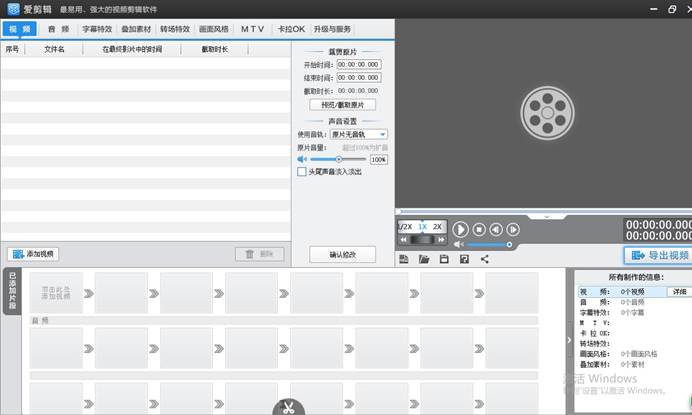Expand the handle below the preview progress bar
The image size is (692, 415).
pyautogui.click(x=546, y=216)
